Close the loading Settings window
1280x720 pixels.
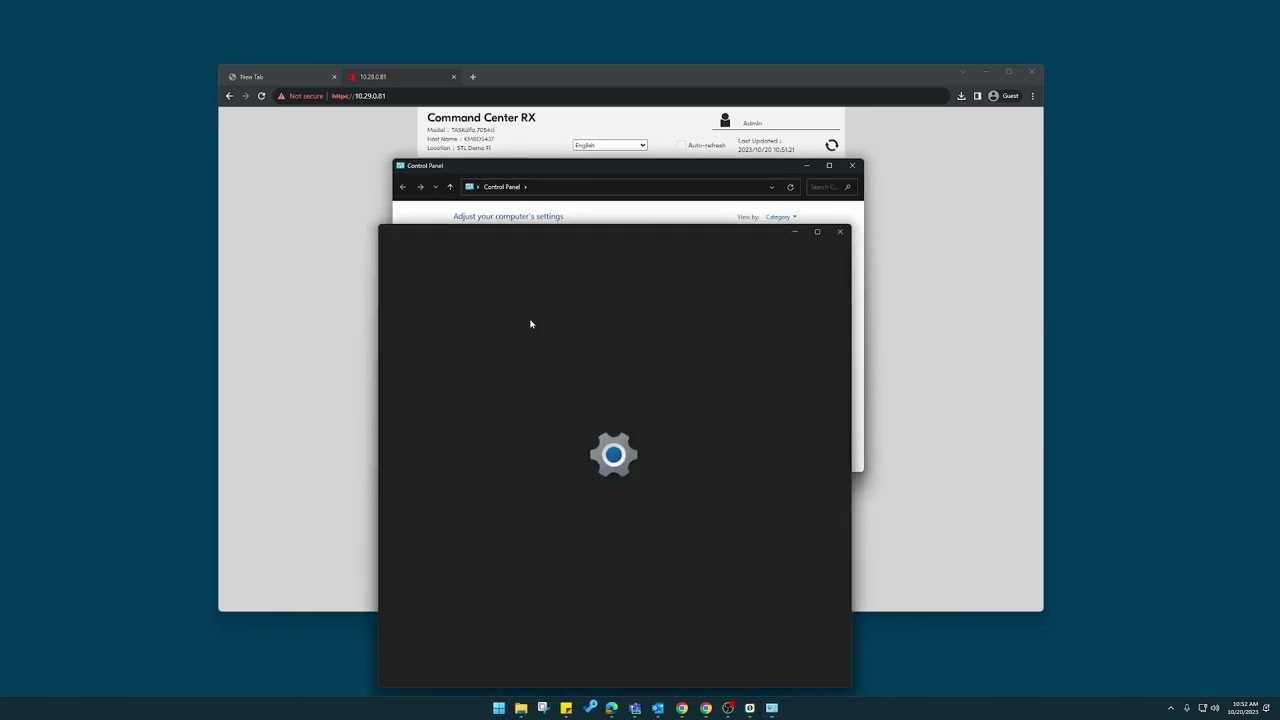coord(840,232)
